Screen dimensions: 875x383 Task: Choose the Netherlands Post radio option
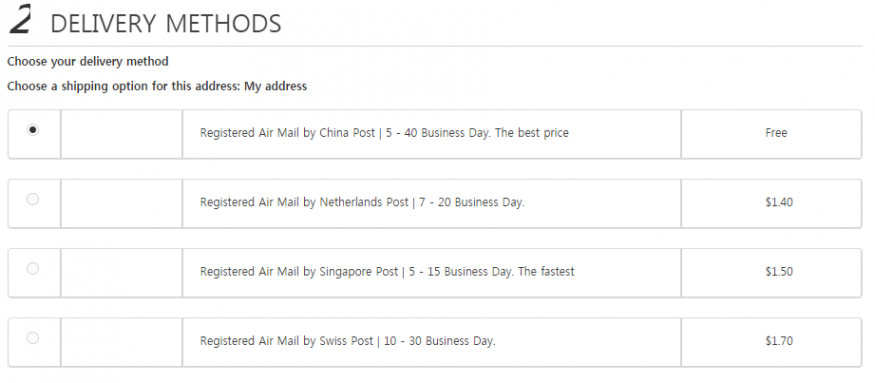tap(33, 199)
